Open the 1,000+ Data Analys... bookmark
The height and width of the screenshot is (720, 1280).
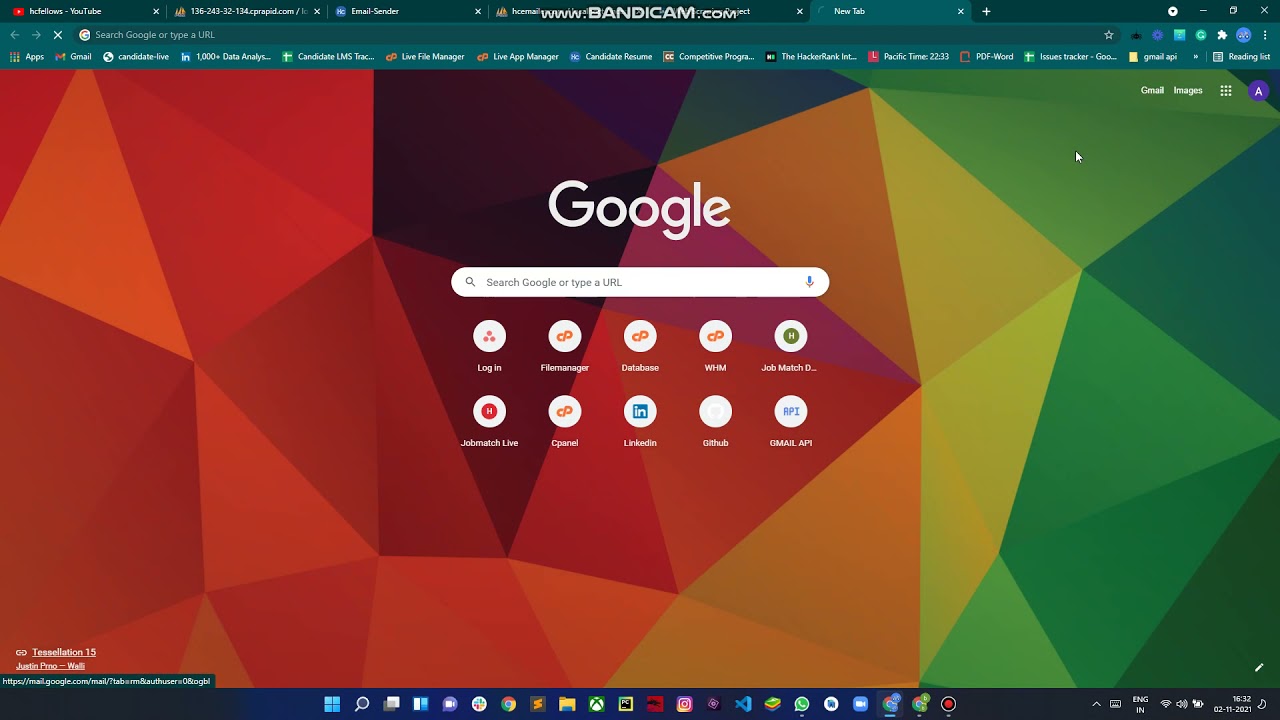[x=226, y=57]
